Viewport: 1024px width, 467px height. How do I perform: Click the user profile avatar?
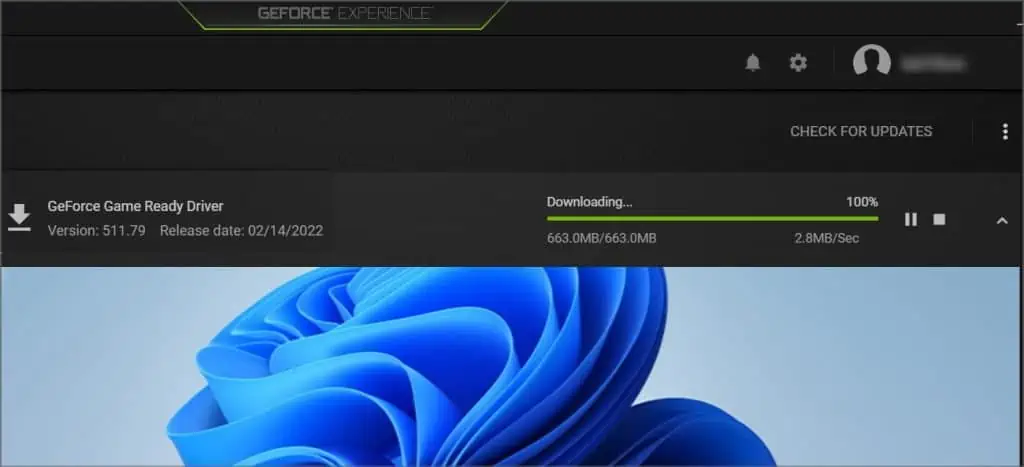click(872, 63)
